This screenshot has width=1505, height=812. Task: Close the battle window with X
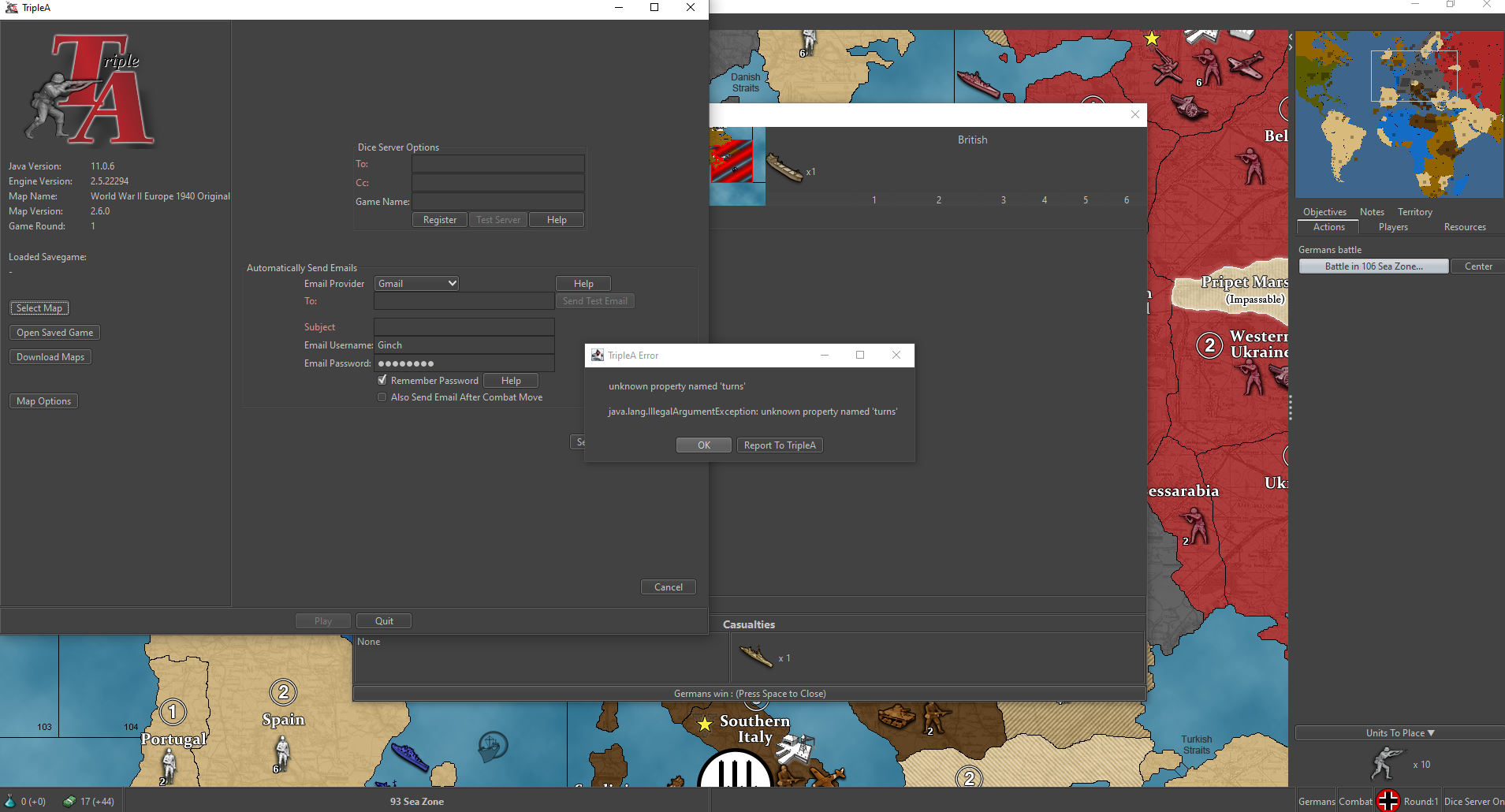(1135, 114)
